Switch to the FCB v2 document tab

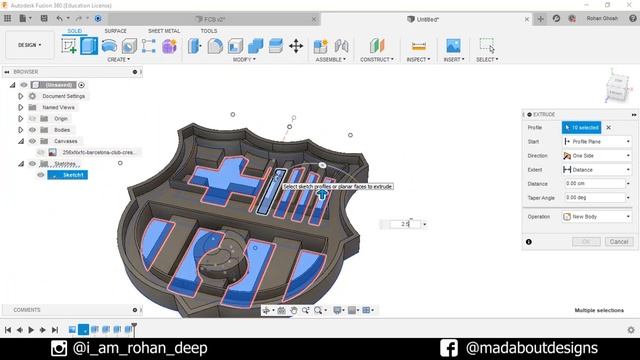point(214,19)
